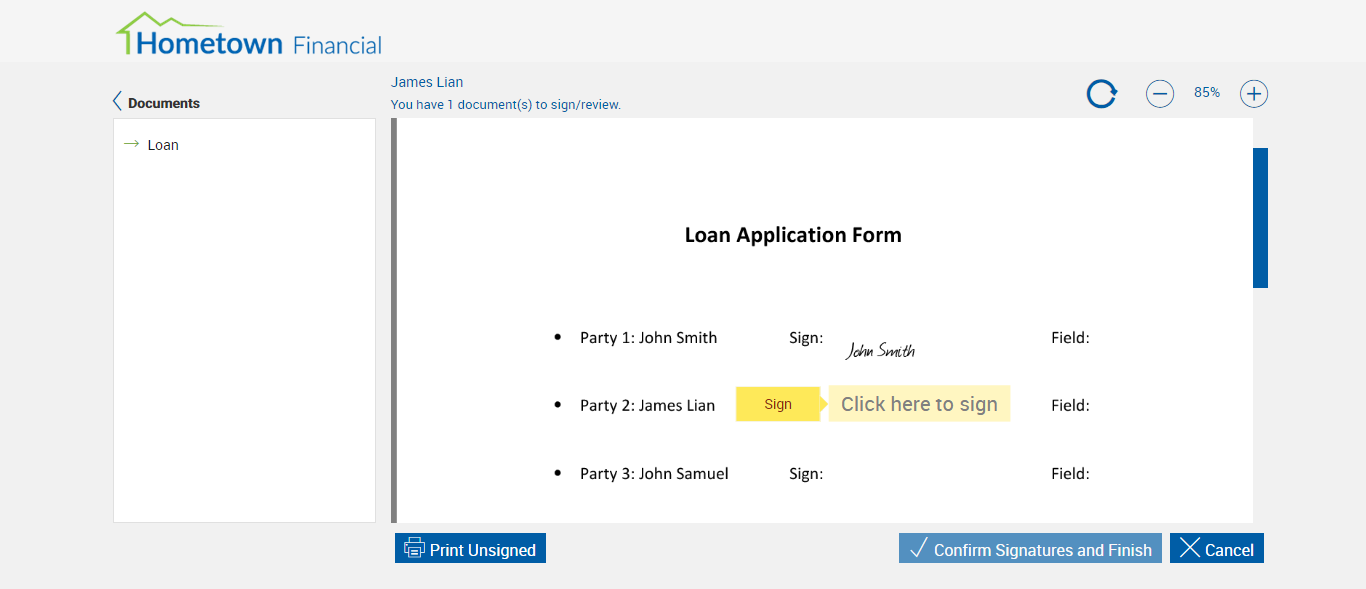Click the Party 3: John Samuel entry
The width and height of the screenshot is (1366, 589).
pyautogui.click(x=654, y=474)
